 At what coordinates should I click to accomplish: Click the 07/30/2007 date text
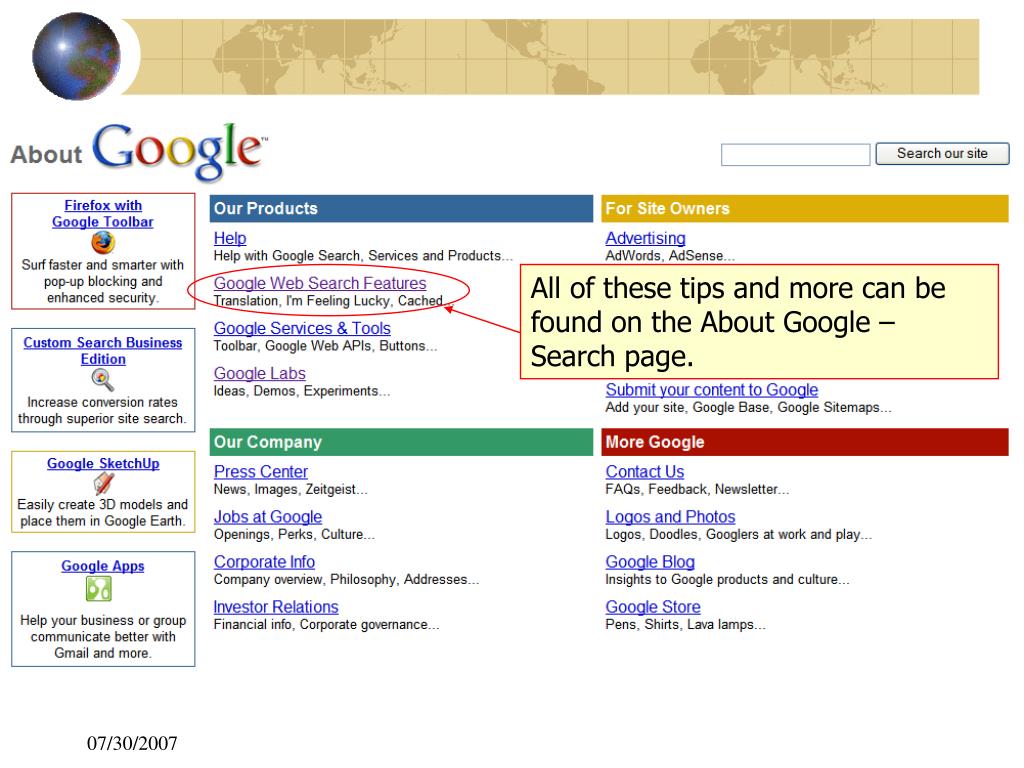132,743
